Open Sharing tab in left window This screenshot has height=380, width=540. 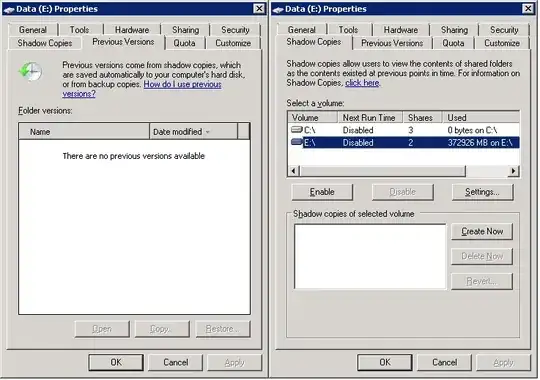click(185, 30)
